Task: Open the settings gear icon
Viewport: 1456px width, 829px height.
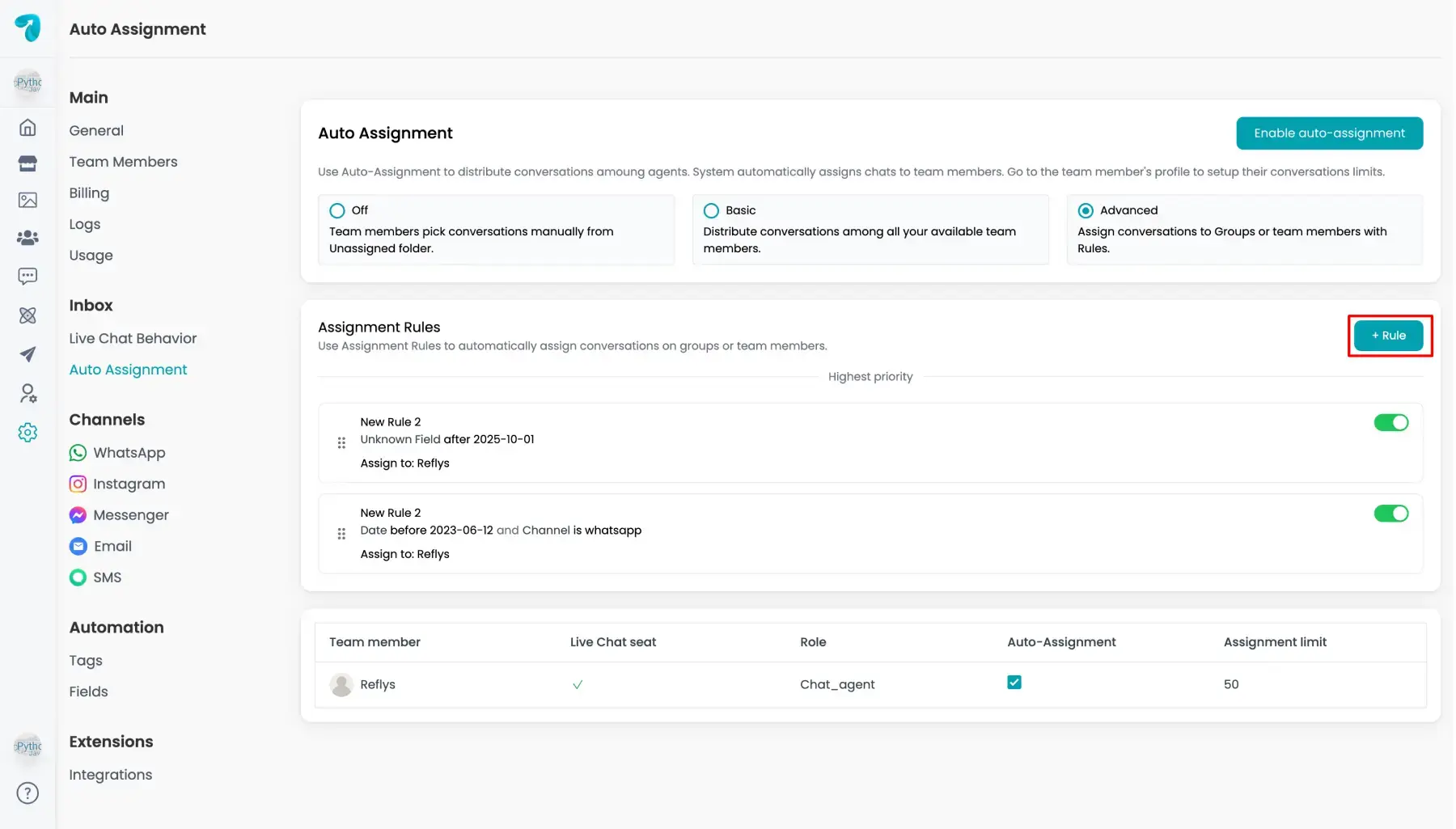Action: pyautogui.click(x=28, y=433)
